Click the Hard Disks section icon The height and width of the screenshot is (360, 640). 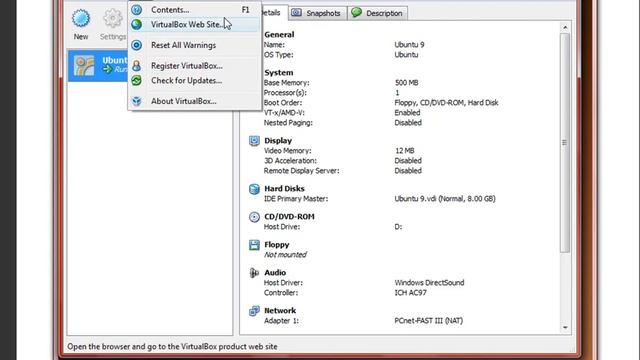[x=254, y=189]
